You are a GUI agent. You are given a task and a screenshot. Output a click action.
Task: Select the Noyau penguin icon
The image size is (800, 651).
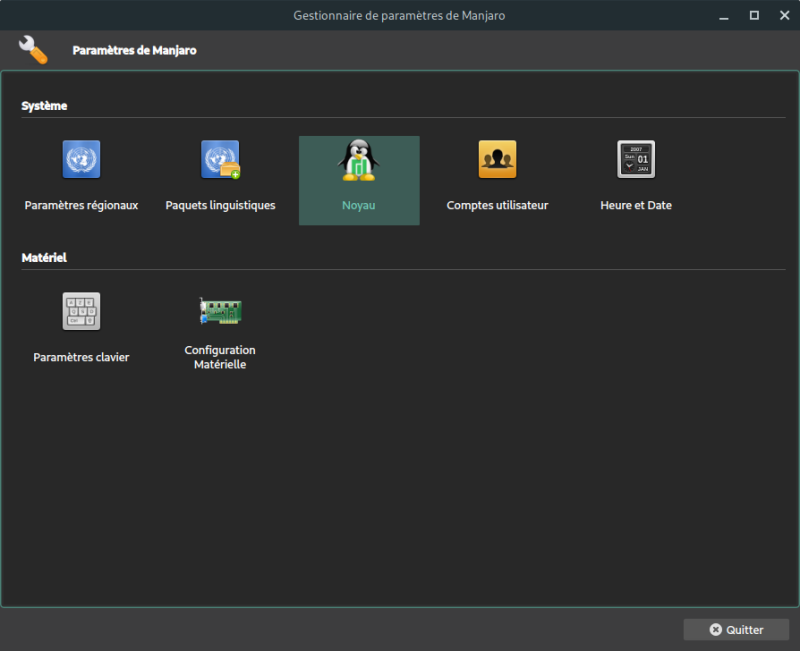[359, 160]
